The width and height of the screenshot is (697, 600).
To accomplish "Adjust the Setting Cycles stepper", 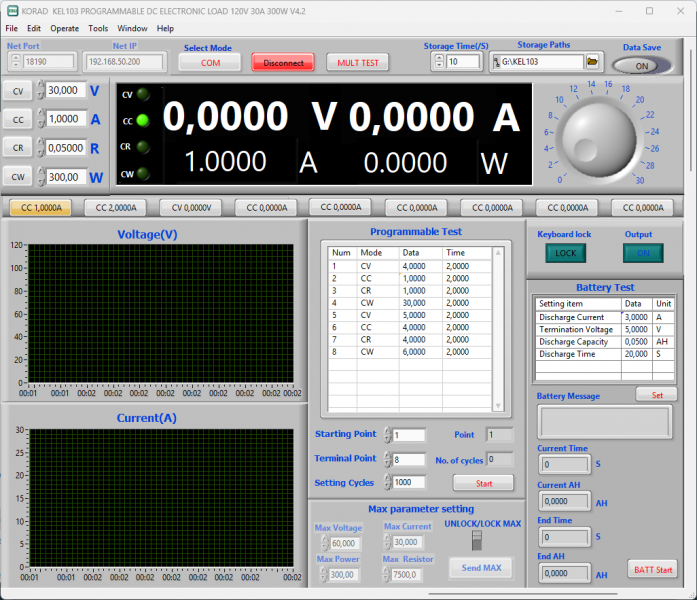I will coord(388,482).
